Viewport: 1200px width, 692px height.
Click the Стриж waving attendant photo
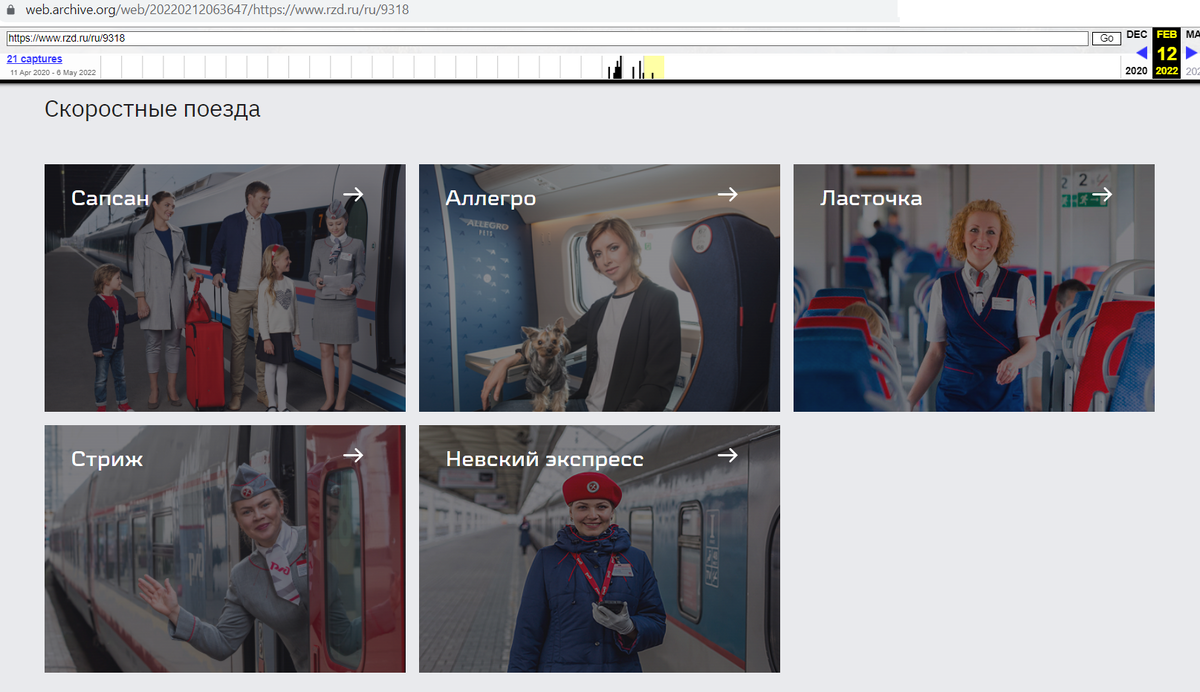click(x=225, y=549)
